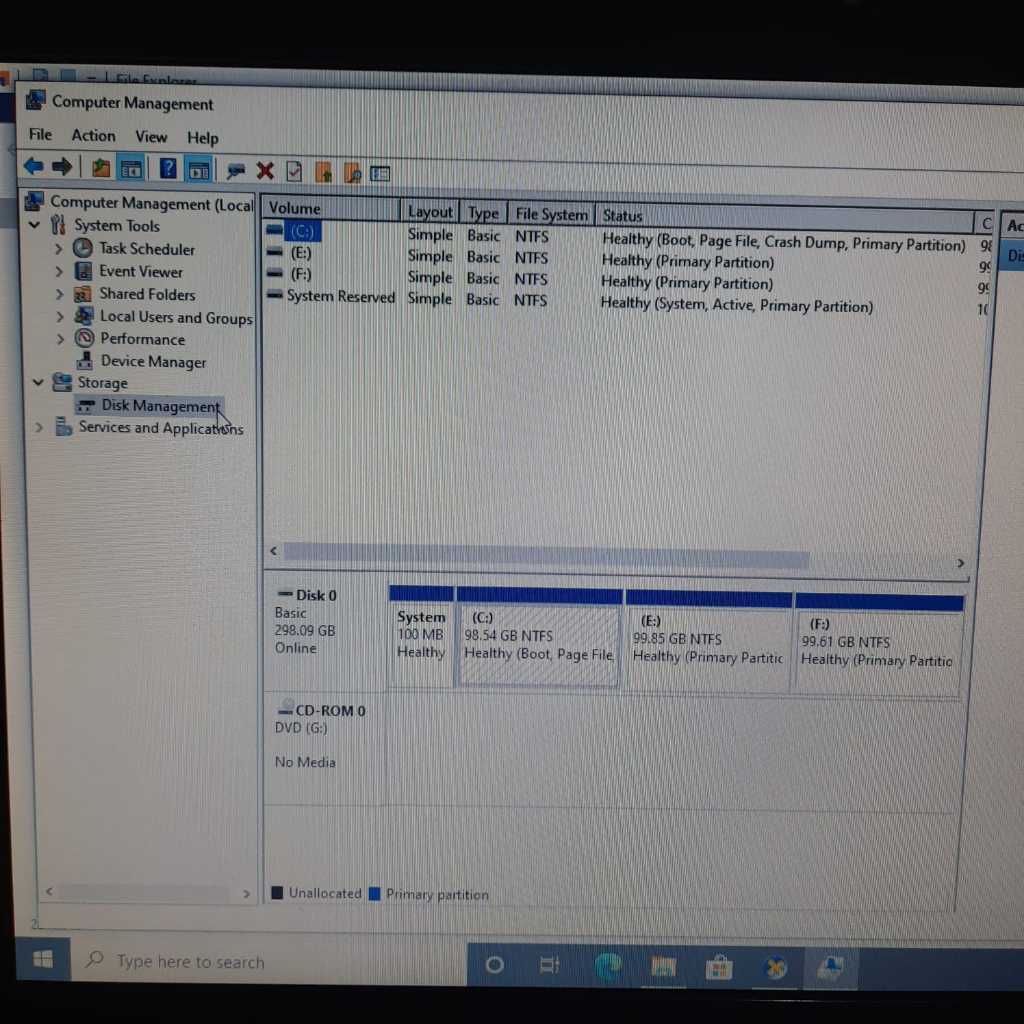Expand the Event Viewer node

tap(59, 271)
